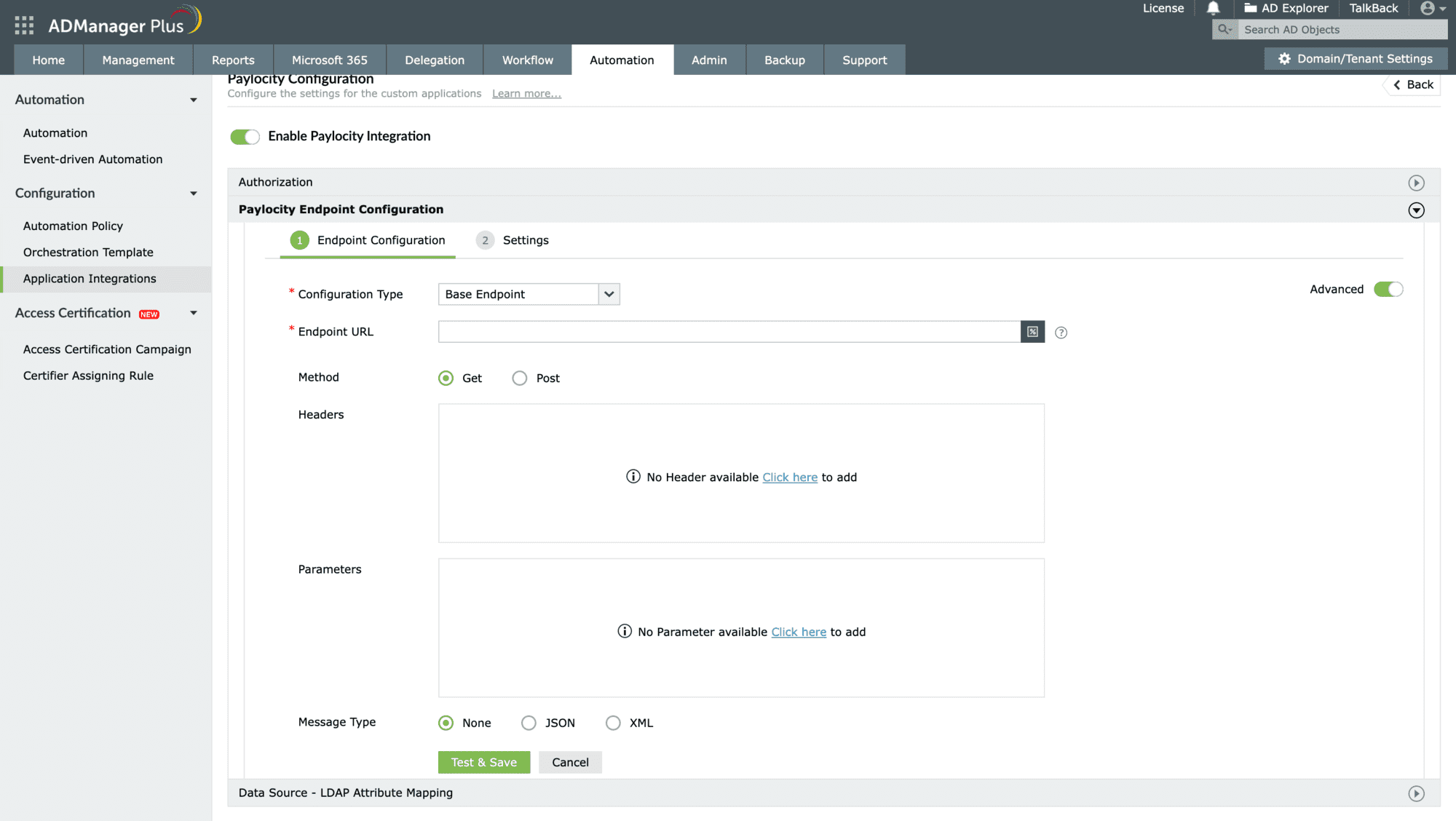
Task: Open AD Explorer folder icon
Action: [x=1251, y=8]
